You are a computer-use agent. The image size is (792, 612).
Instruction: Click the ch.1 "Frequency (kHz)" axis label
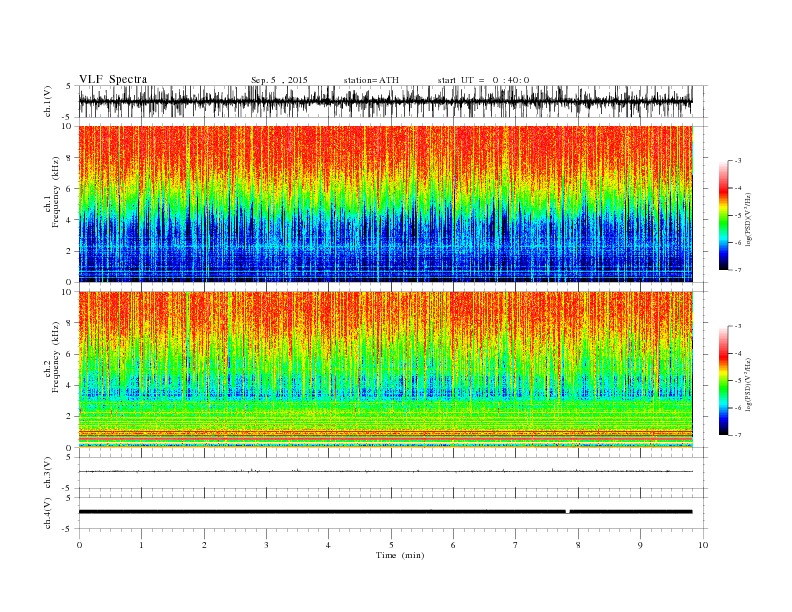tap(55, 192)
